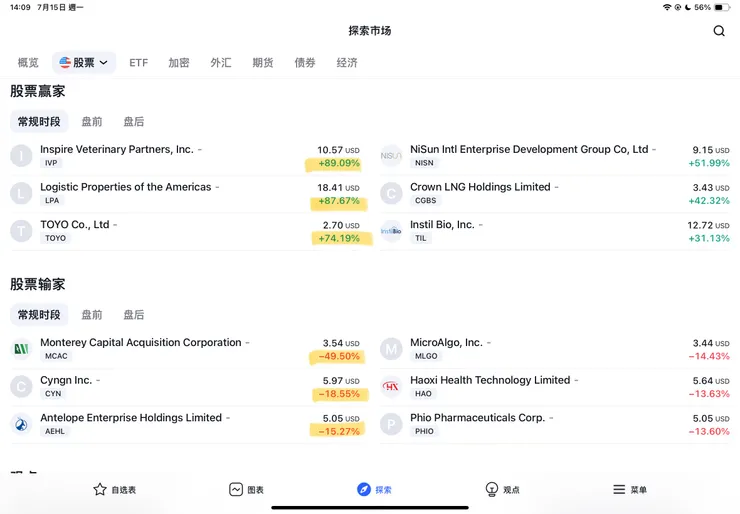Tap the +89.09% change value
This screenshot has width=740, height=514.
tap(339, 163)
